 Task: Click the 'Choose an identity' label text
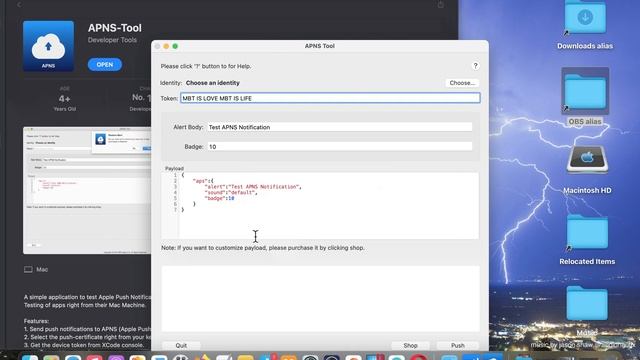click(213, 83)
